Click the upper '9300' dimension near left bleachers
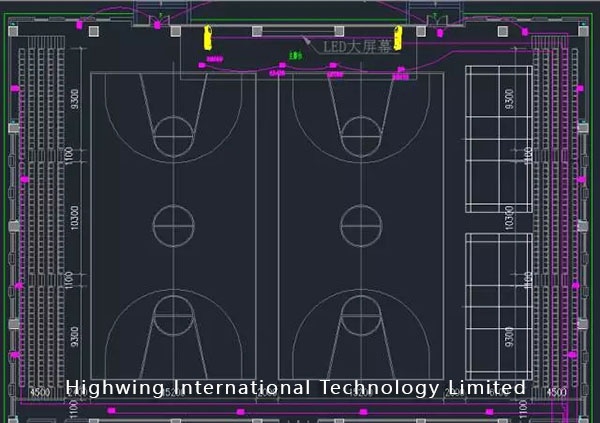Viewport: 600px width, 423px height. click(x=75, y=99)
